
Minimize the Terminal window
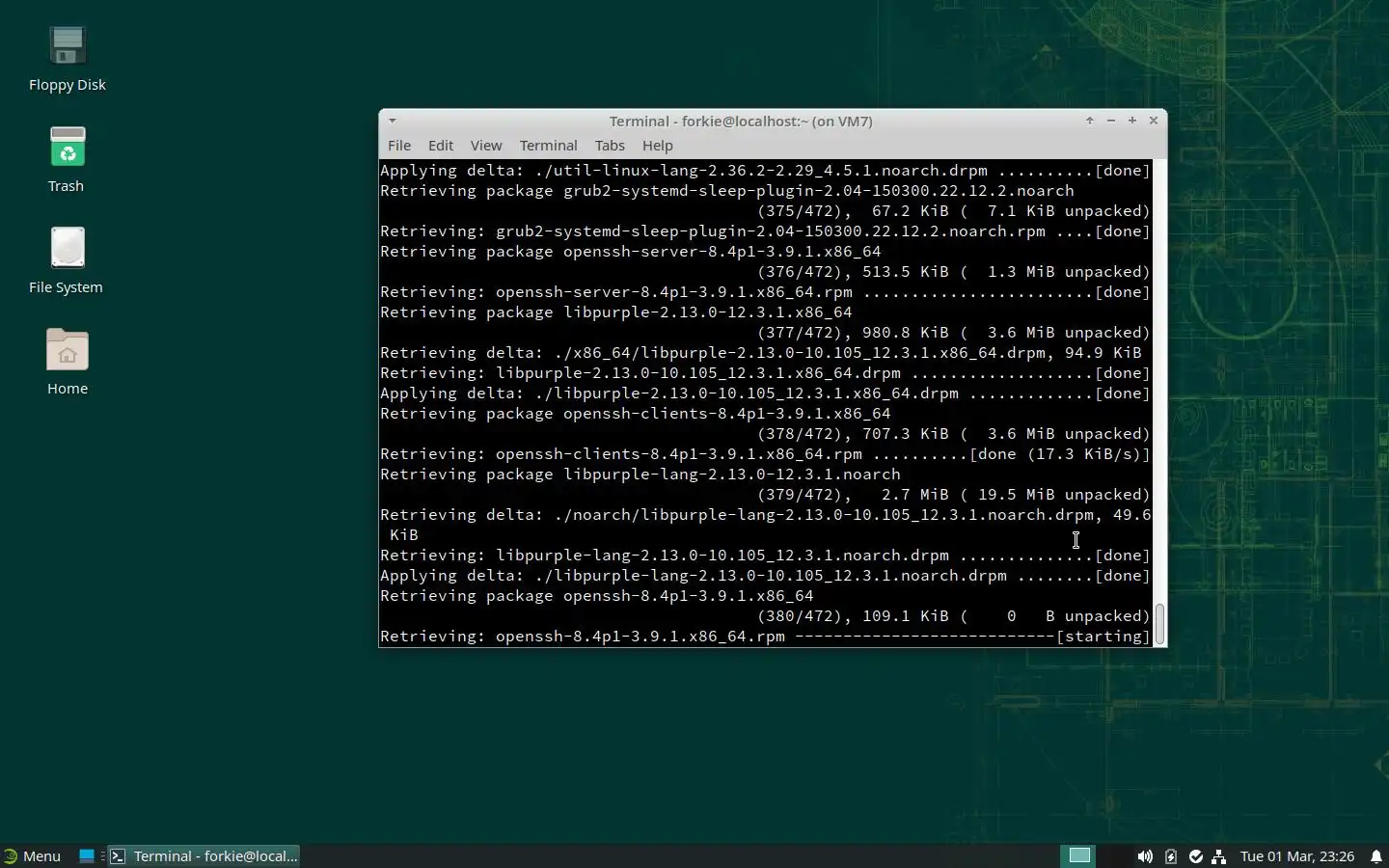1111,121
